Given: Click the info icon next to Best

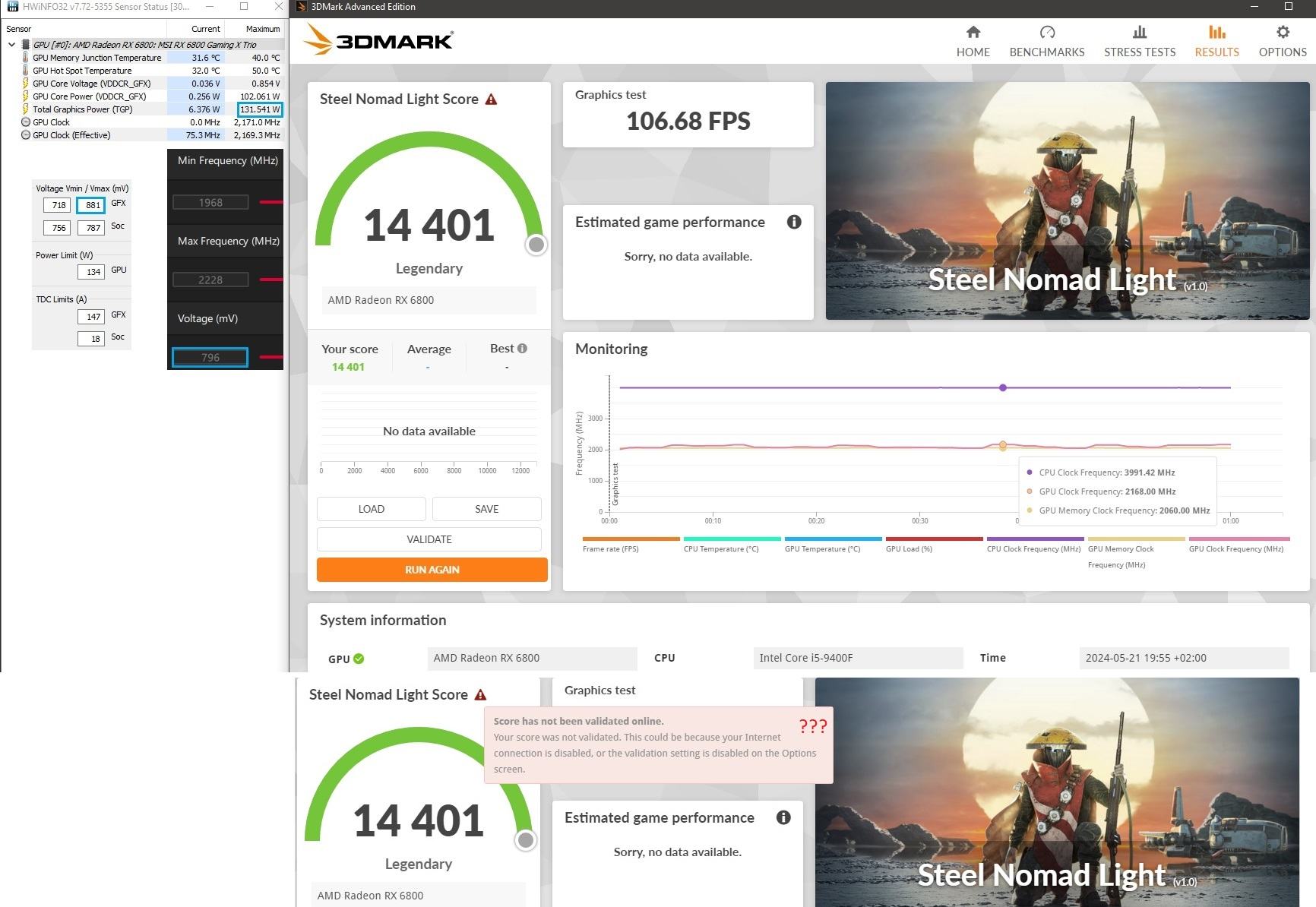Looking at the screenshot, I should point(522,349).
